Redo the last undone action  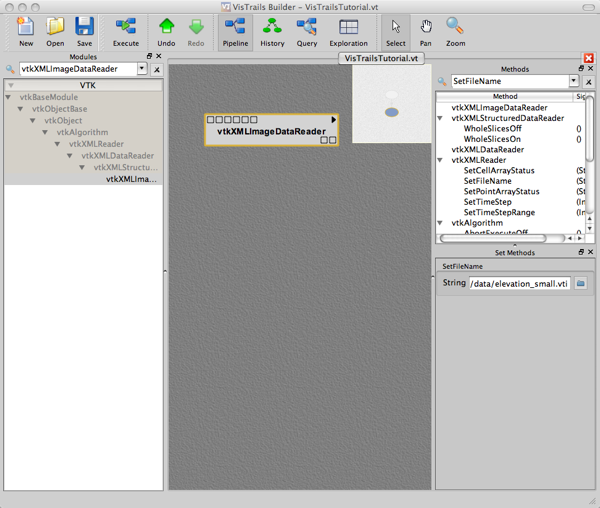pyautogui.click(x=196, y=32)
